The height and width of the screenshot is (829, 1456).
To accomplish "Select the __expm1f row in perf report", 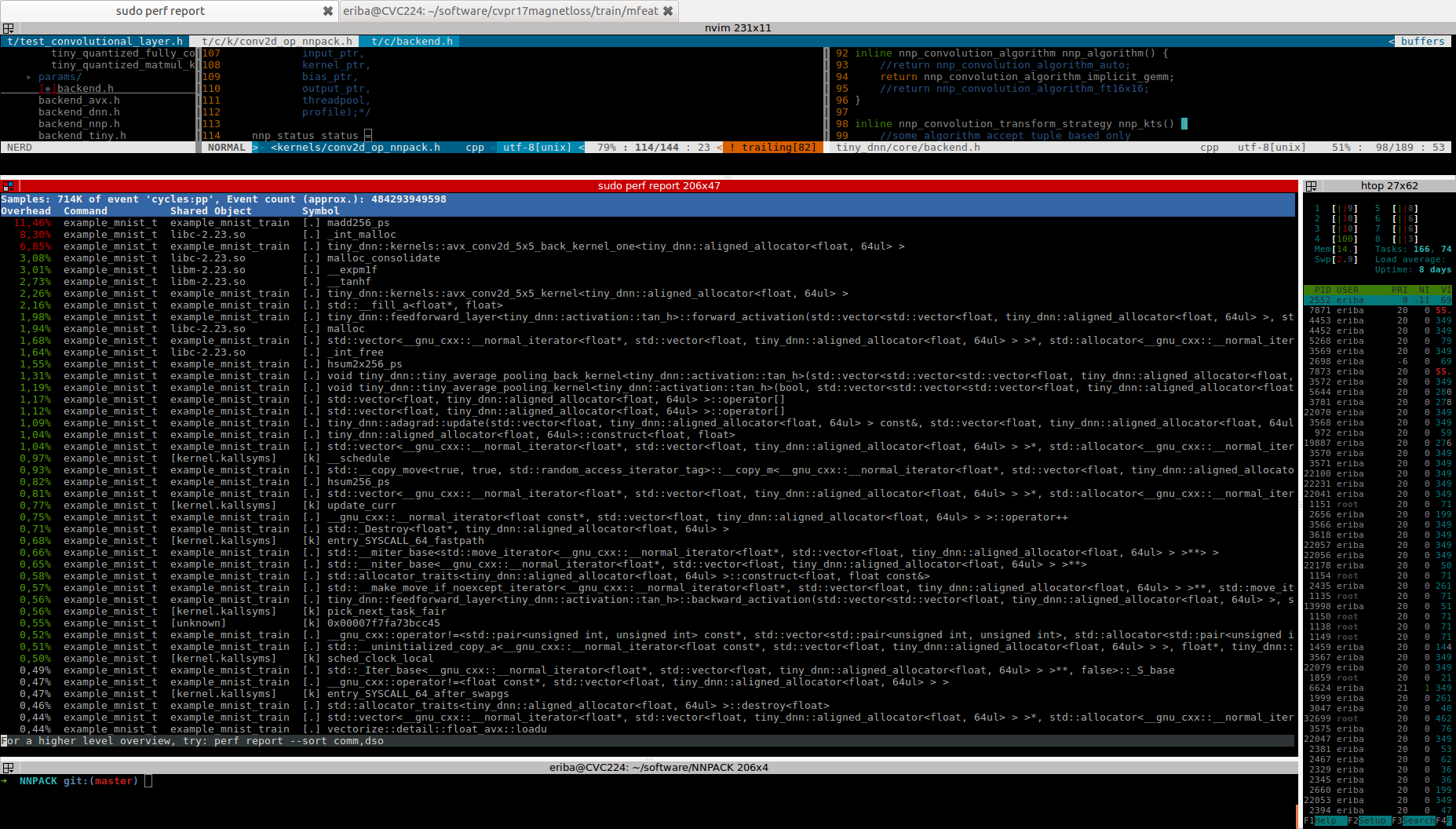I will click(648, 270).
